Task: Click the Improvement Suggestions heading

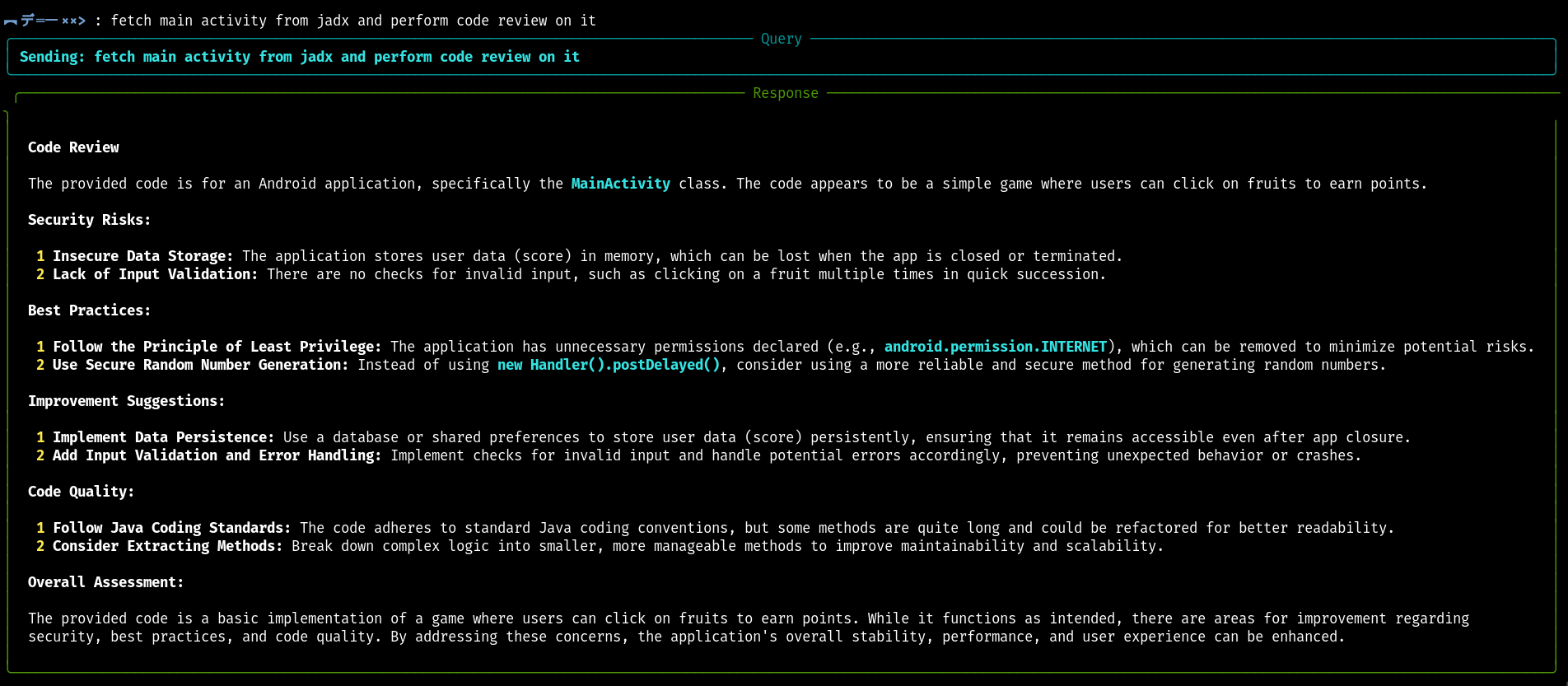Action: click(x=126, y=401)
